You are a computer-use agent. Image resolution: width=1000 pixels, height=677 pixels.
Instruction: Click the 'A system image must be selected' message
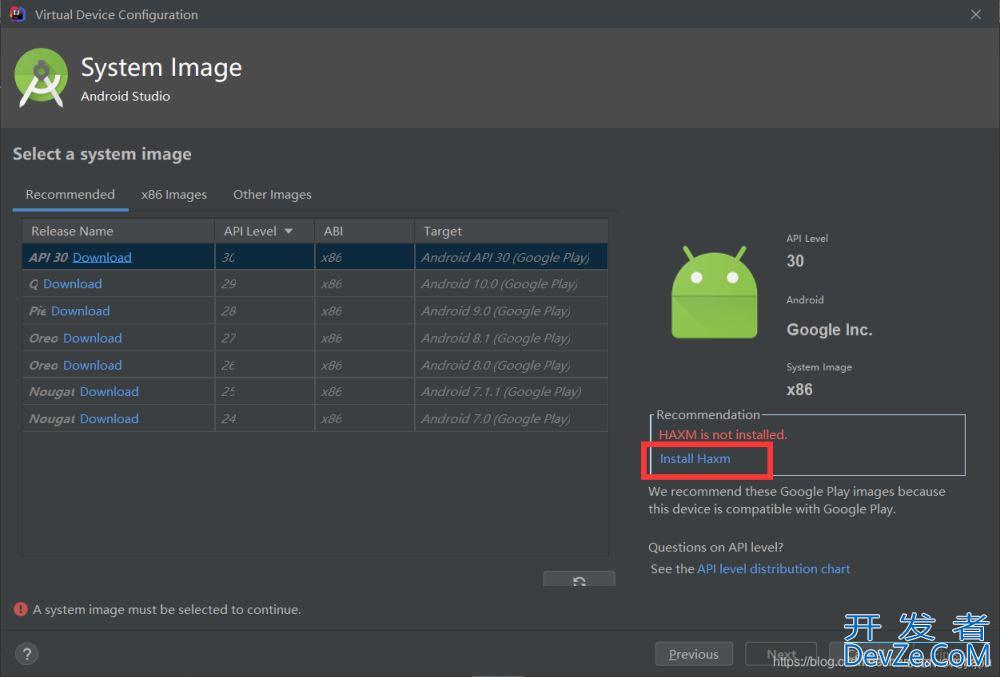pyautogui.click(x=166, y=609)
